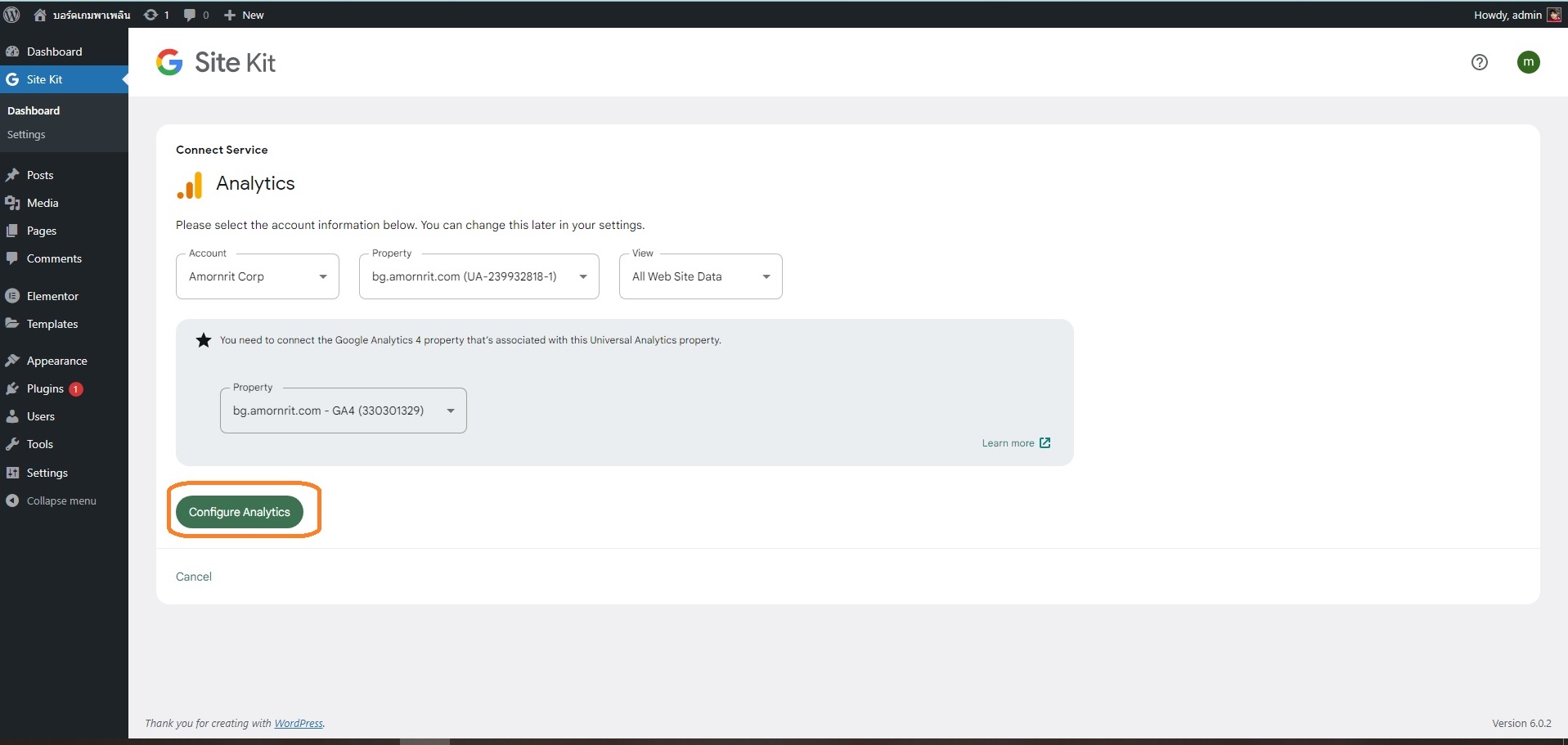Viewport: 1568px width, 745px height.
Task: Collapse the admin sidebar menu
Action: 61,500
